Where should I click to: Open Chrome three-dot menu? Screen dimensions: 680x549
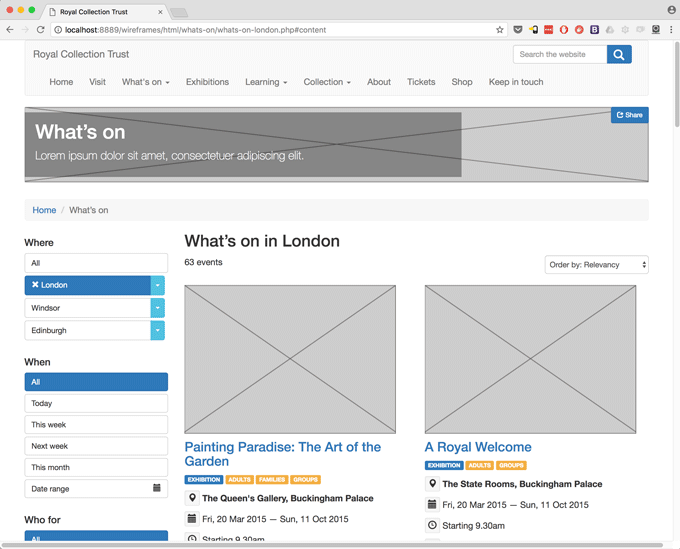pos(671,29)
